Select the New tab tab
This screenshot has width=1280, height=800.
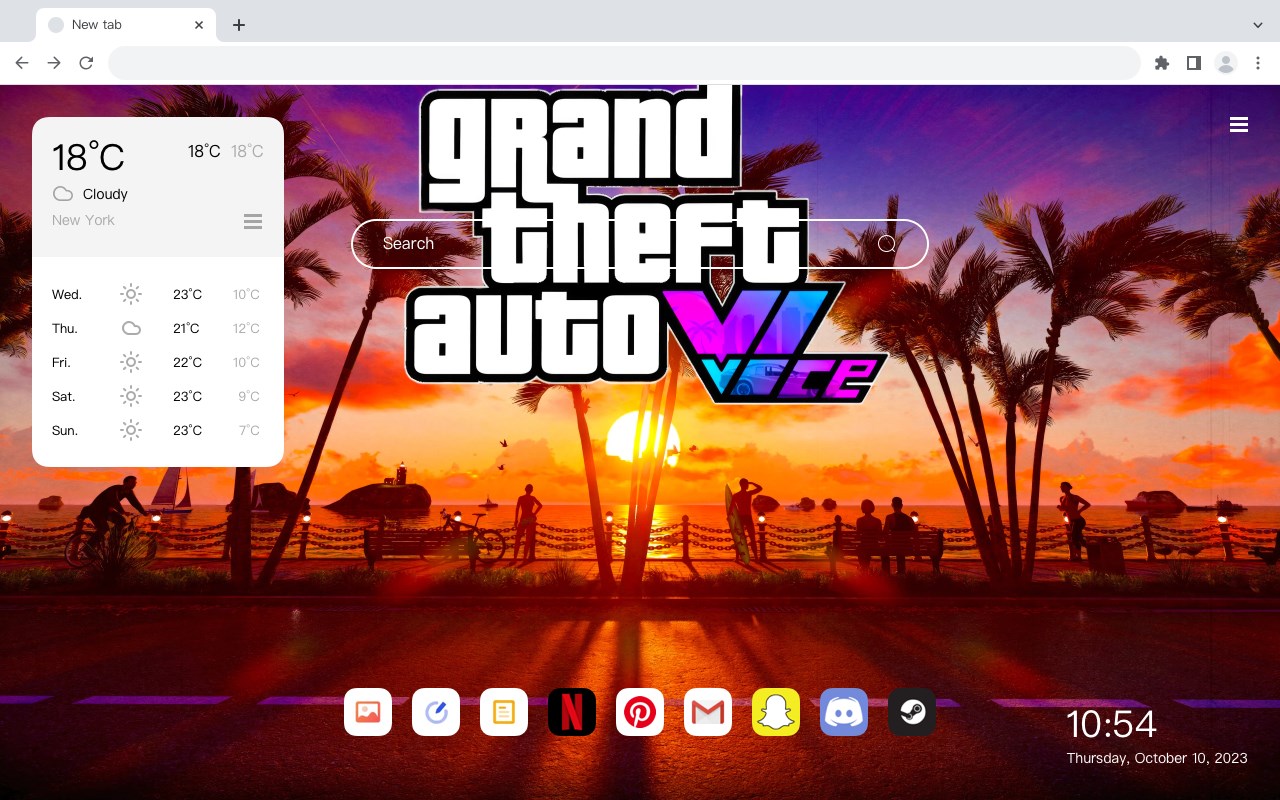coord(126,25)
